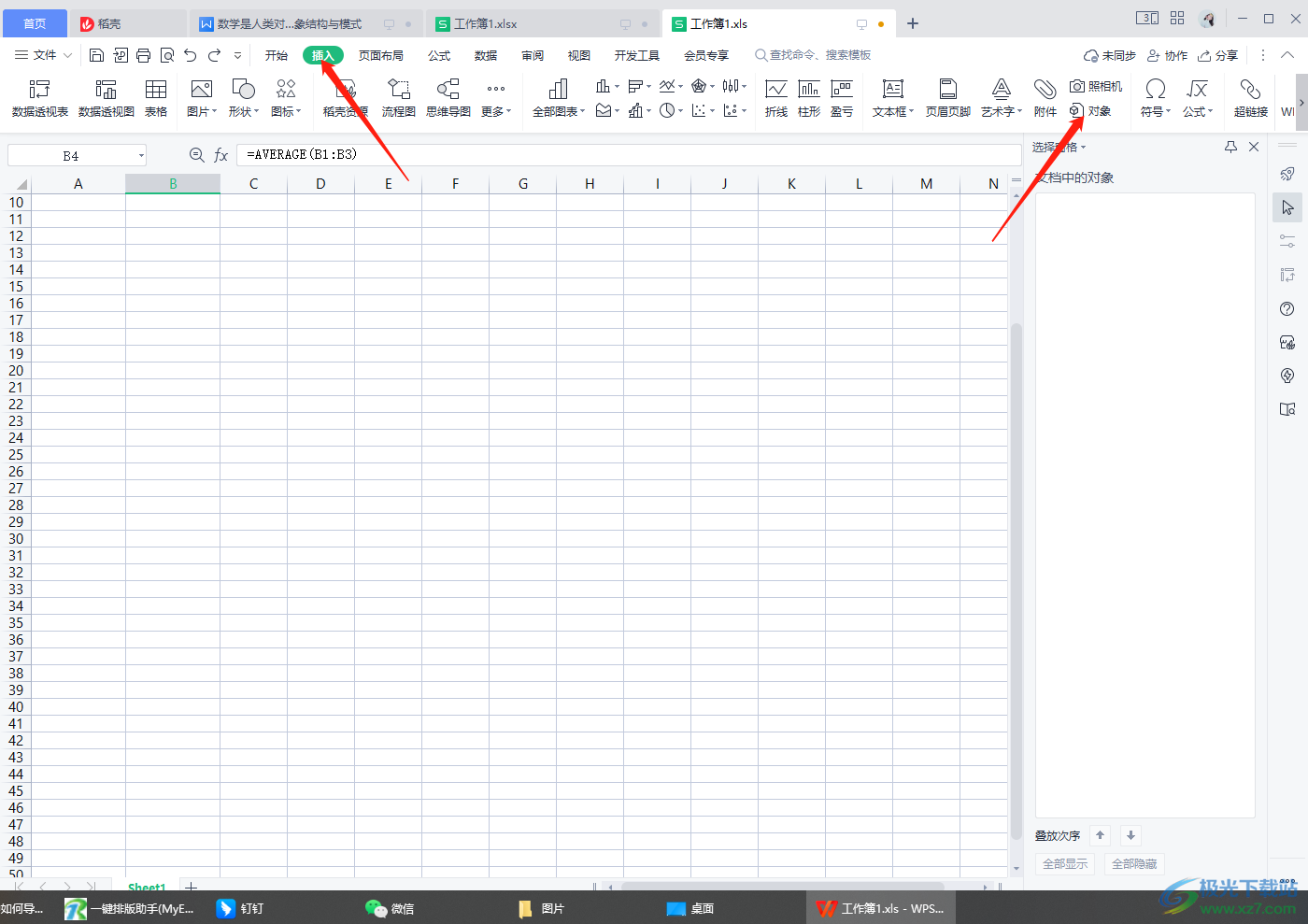Open the Selection Pane (选择窗格) dropdown
Screen dimensions: 1308x924
tap(1059, 147)
